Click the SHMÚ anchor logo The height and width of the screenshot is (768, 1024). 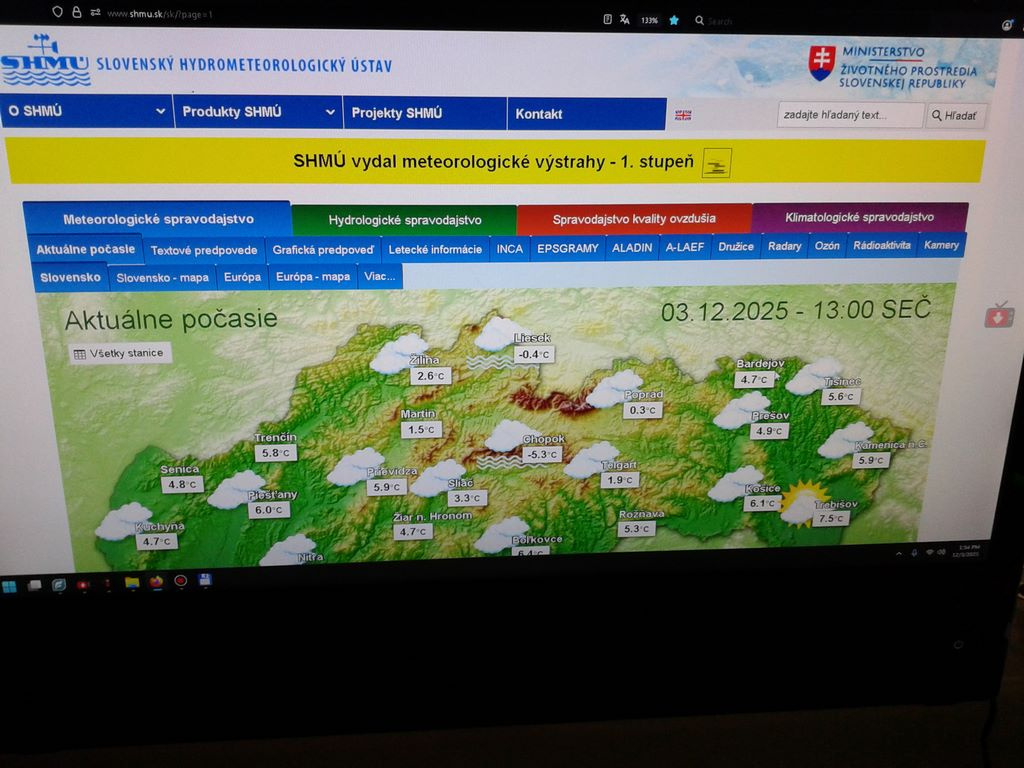coord(45,62)
